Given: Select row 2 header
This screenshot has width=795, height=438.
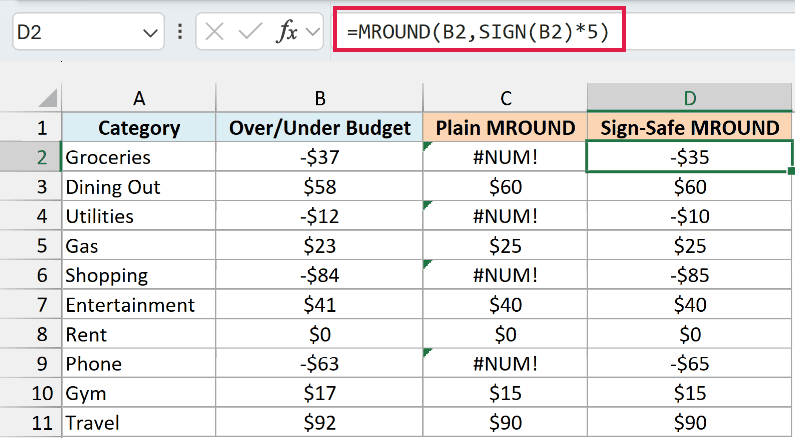Looking at the screenshot, I should click(x=30, y=157).
